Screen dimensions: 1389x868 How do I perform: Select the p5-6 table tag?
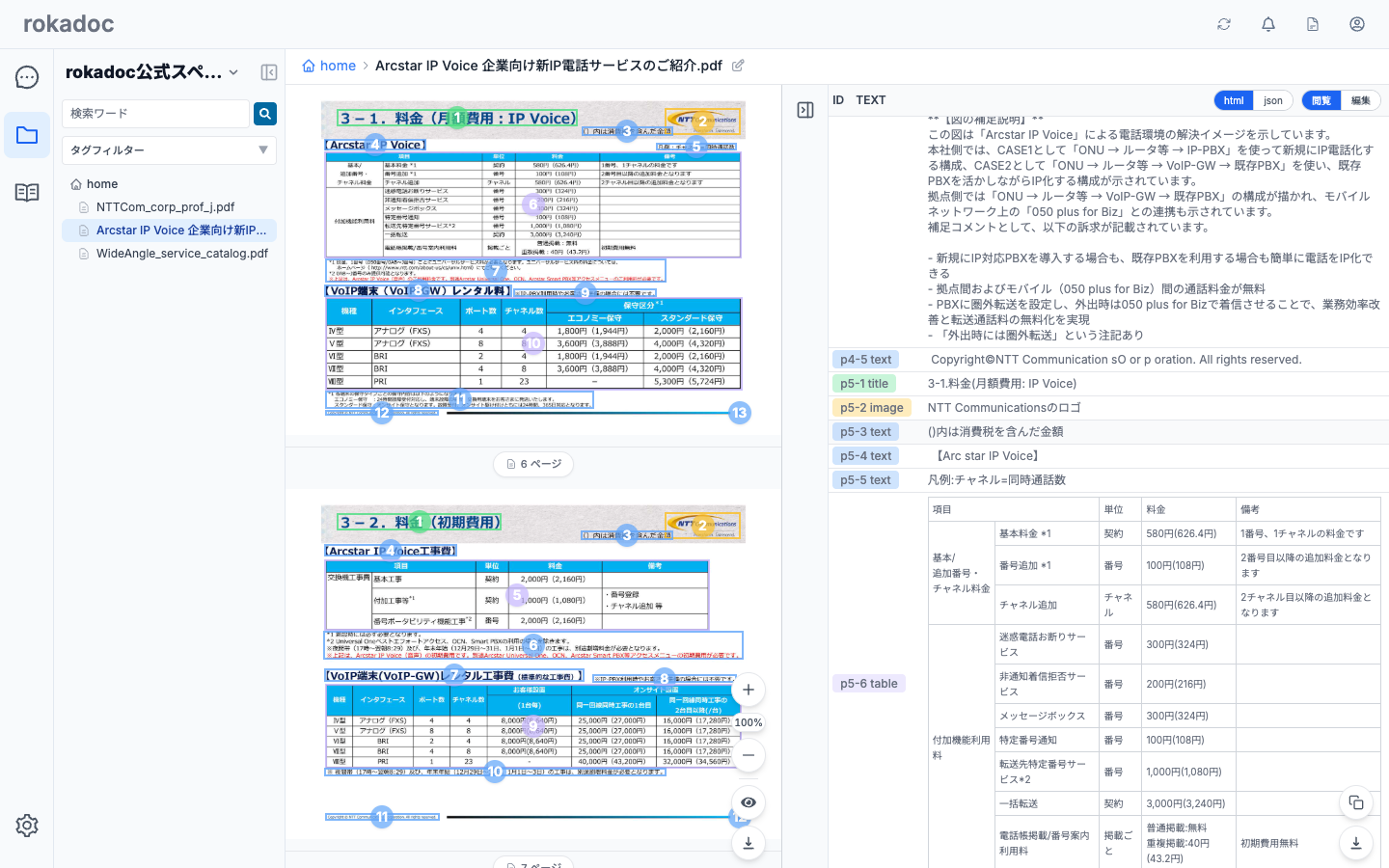(x=869, y=684)
